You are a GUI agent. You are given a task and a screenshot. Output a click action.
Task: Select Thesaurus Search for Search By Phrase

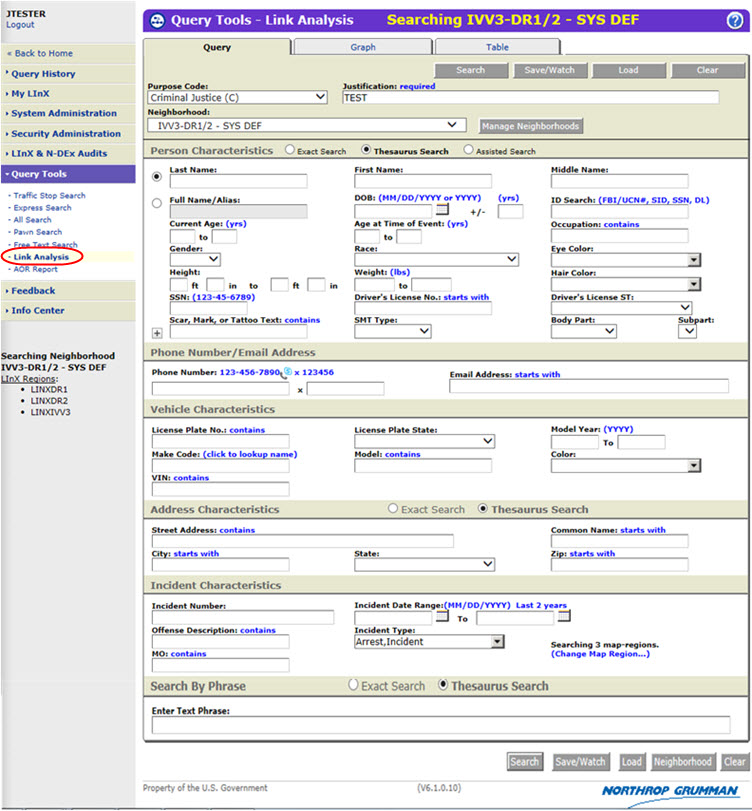point(443,685)
